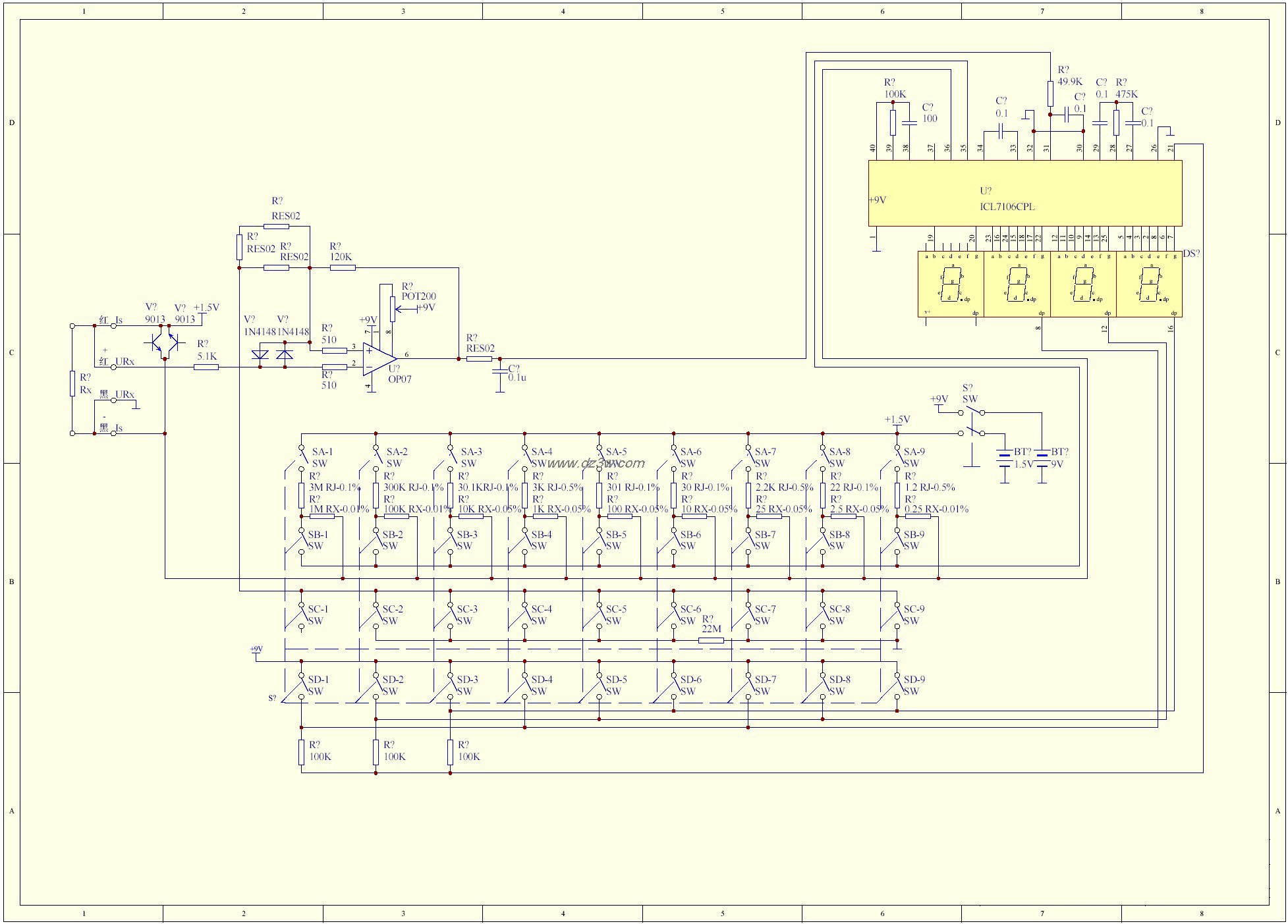1288x924 pixels.
Task: Select the 9013 transistor pair symbol
Action: (x=164, y=342)
